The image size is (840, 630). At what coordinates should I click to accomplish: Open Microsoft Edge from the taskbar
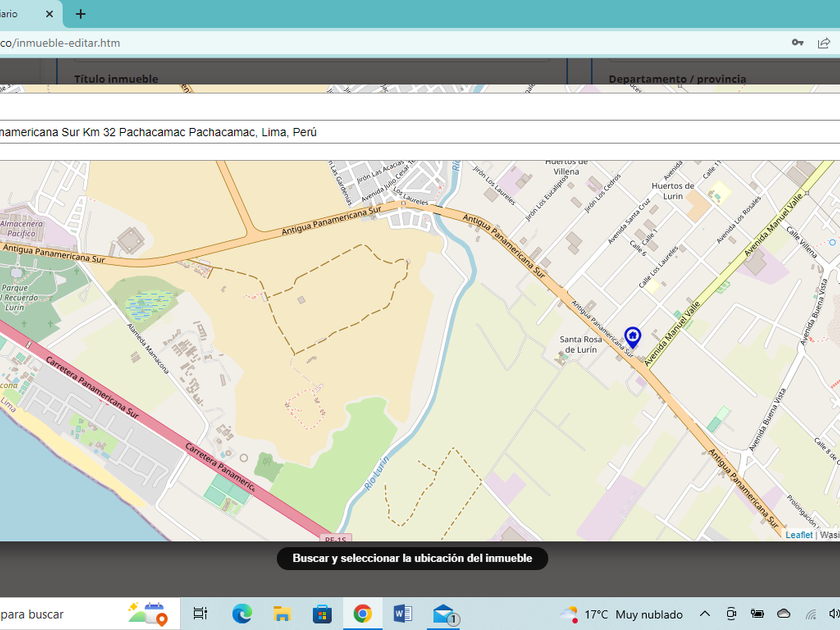242,613
